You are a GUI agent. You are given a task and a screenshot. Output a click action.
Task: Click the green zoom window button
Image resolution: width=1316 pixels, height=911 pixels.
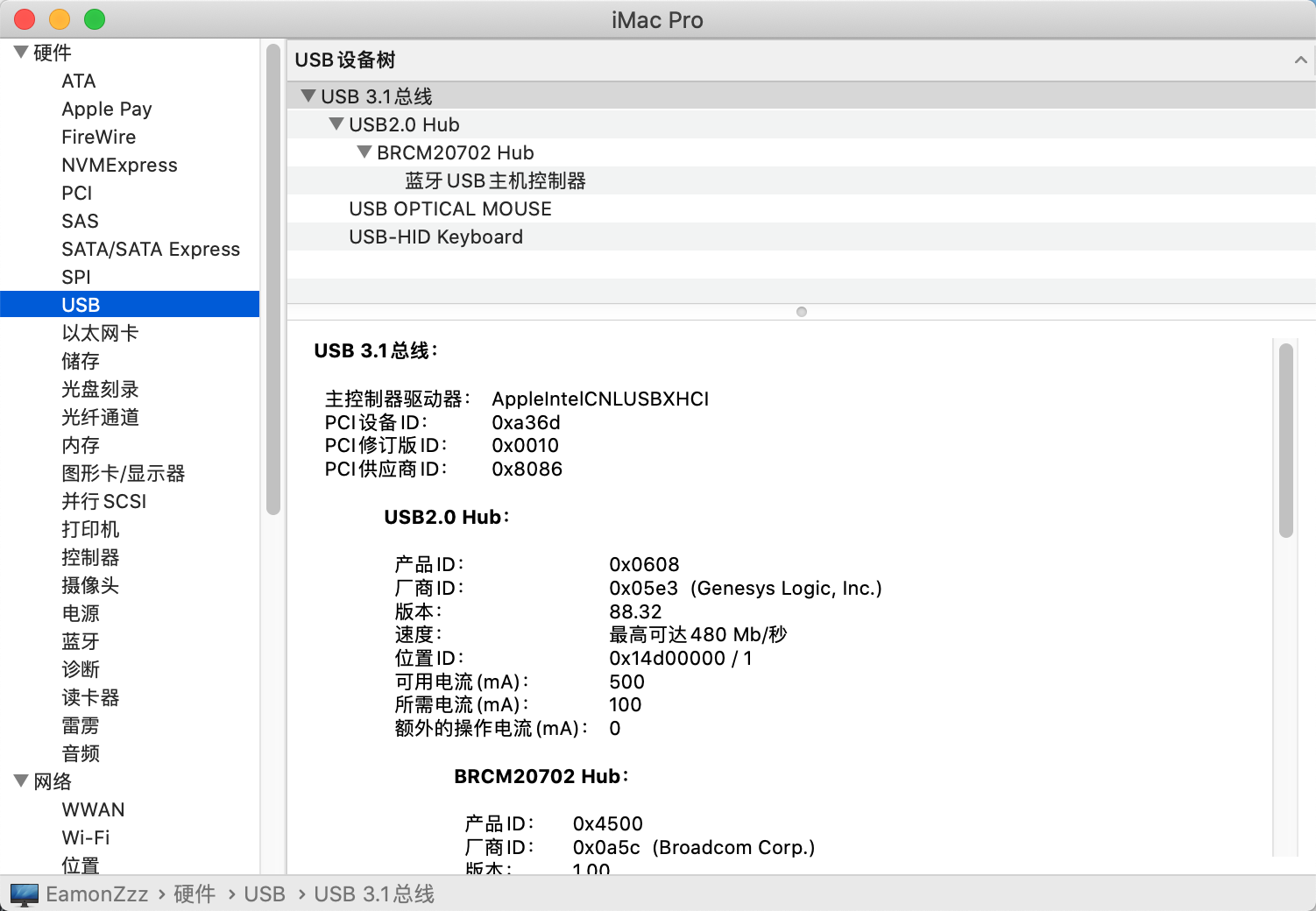click(95, 19)
